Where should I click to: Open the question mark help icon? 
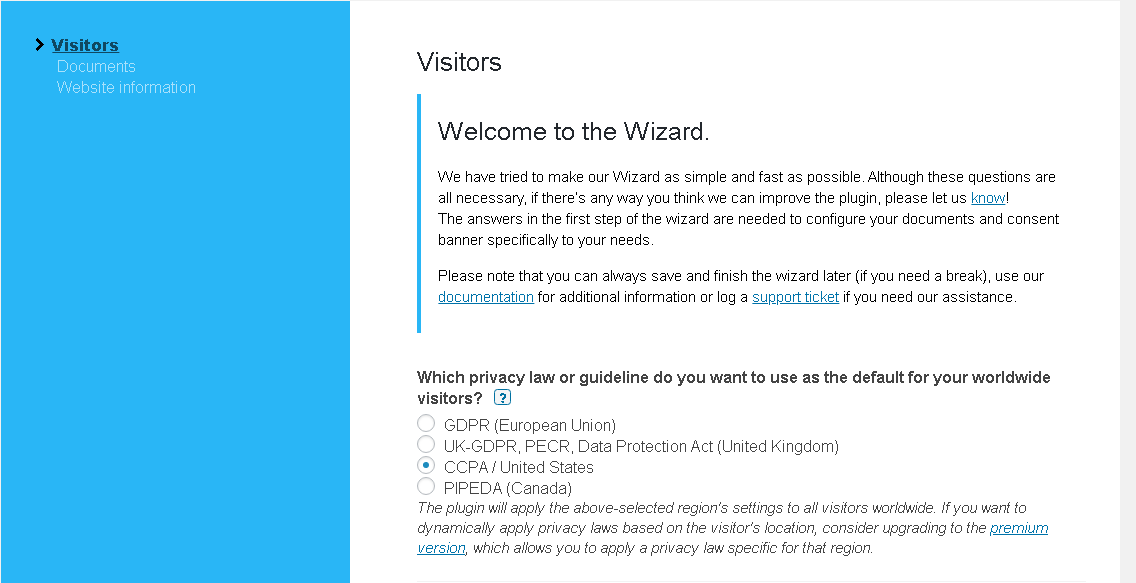[502, 398]
